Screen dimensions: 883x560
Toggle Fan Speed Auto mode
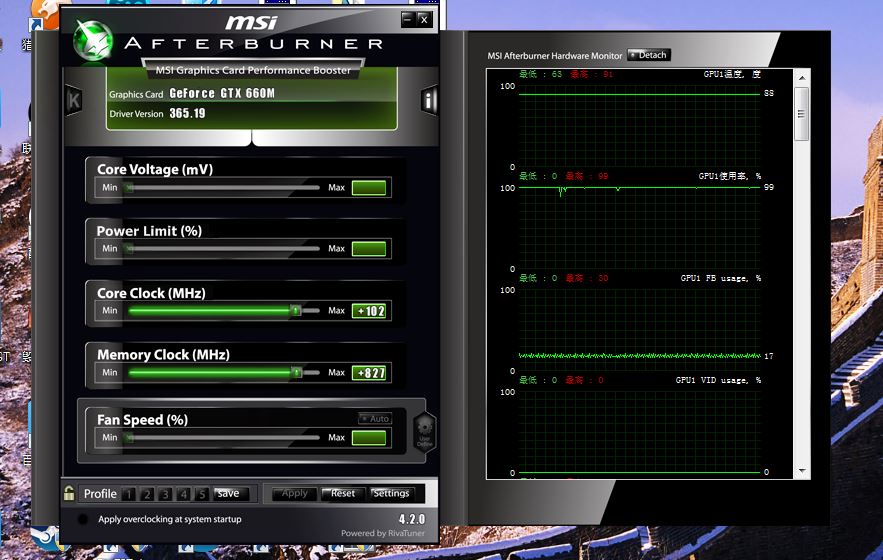375,419
